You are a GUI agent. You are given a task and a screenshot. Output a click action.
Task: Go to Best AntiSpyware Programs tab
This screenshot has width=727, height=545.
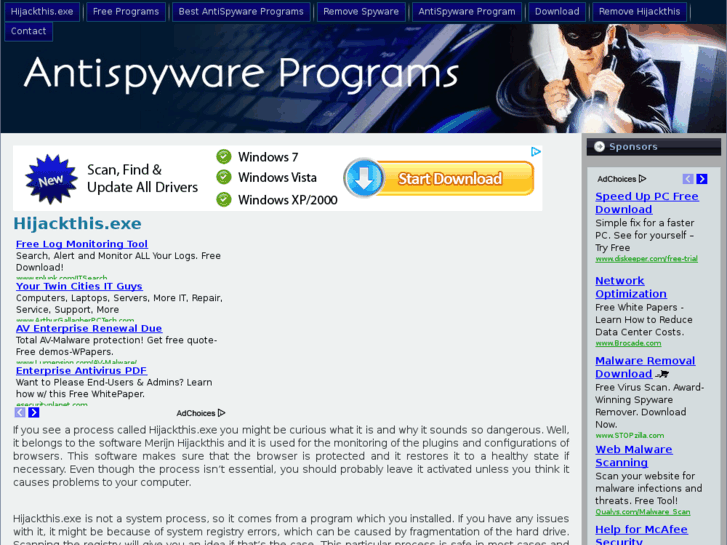[x=241, y=12]
